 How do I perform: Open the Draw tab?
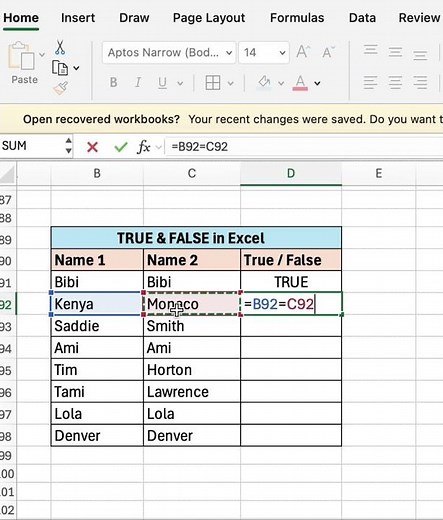pos(134,18)
